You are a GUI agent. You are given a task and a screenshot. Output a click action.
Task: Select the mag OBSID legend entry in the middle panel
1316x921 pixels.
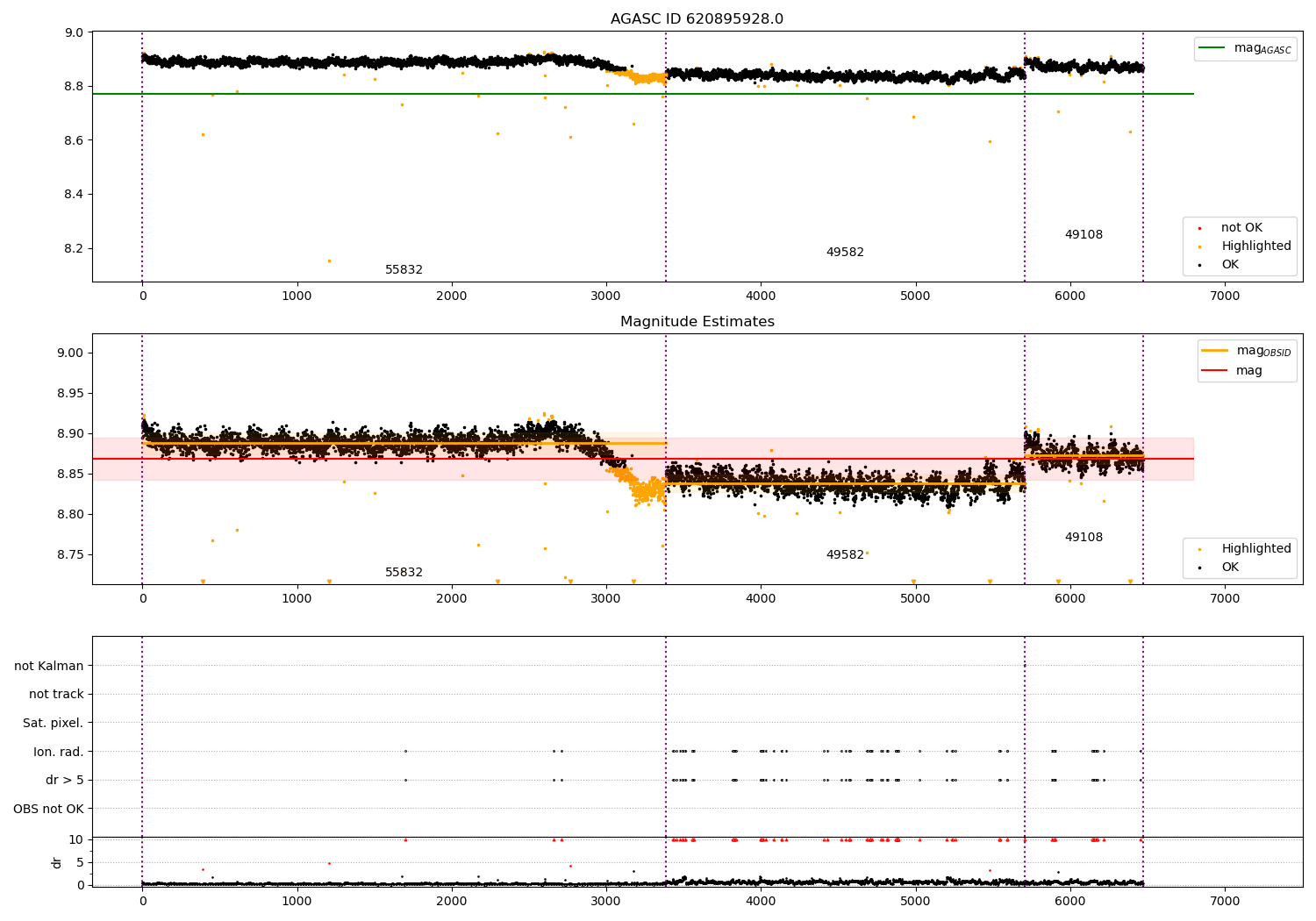(x=1247, y=351)
